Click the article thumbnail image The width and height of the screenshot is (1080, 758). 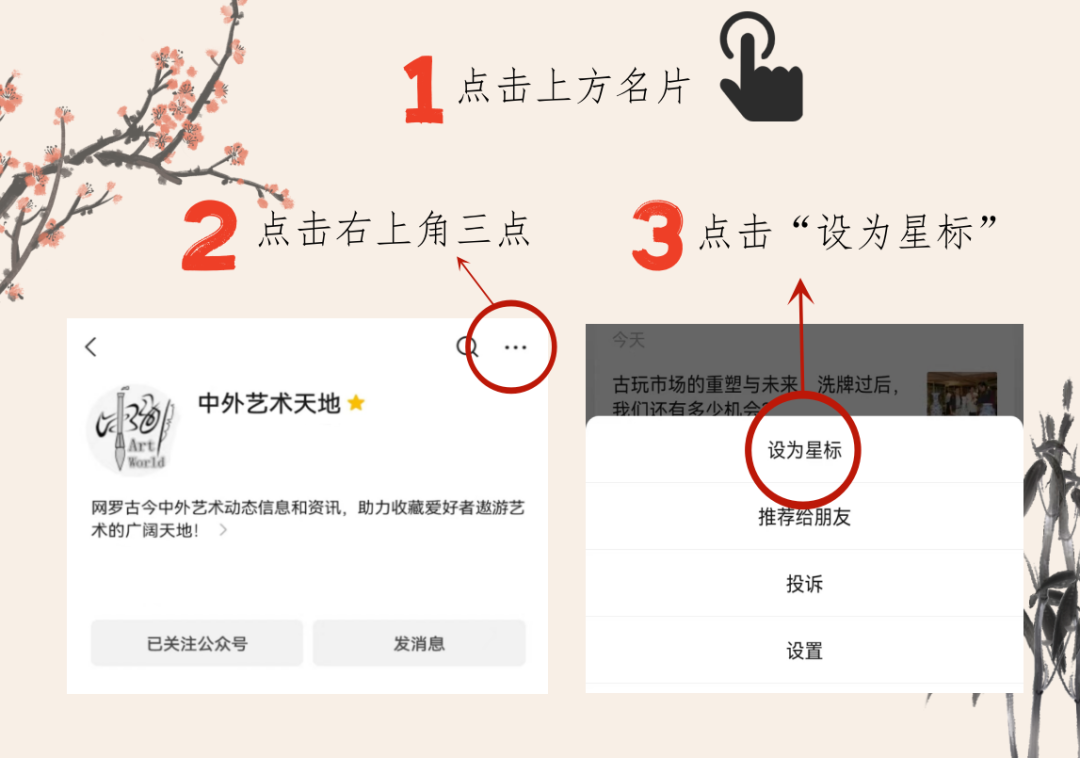pyautogui.click(x=962, y=394)
